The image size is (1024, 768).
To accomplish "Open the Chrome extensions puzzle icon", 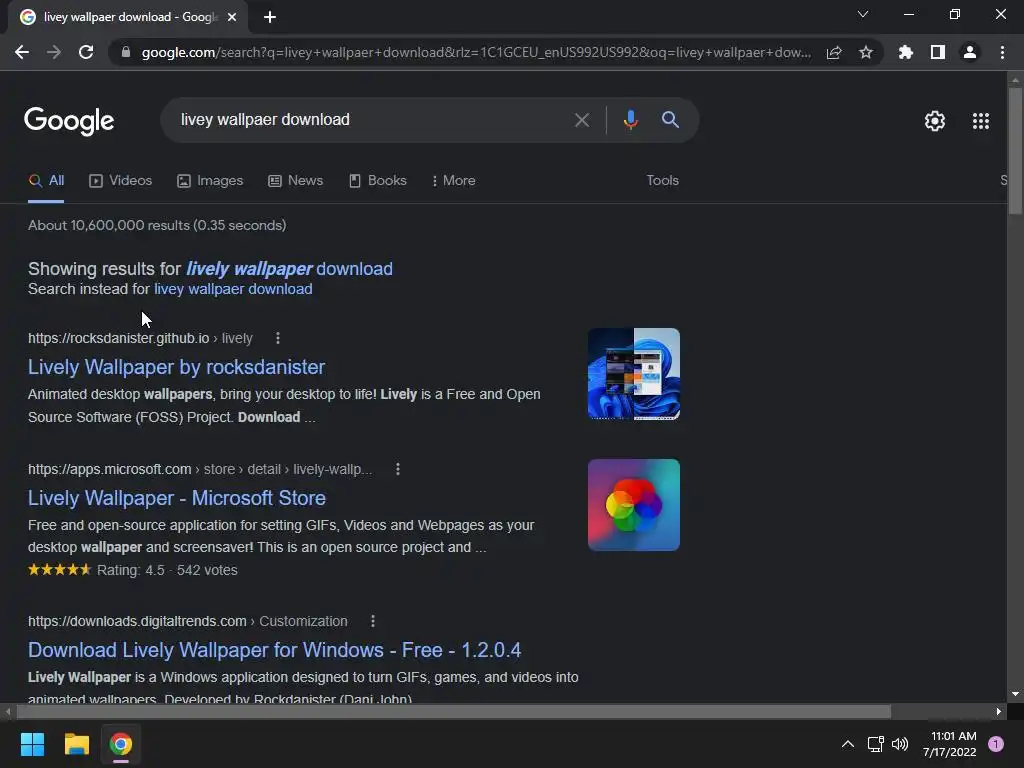I will pyautogui.click(x=905, y=52).
